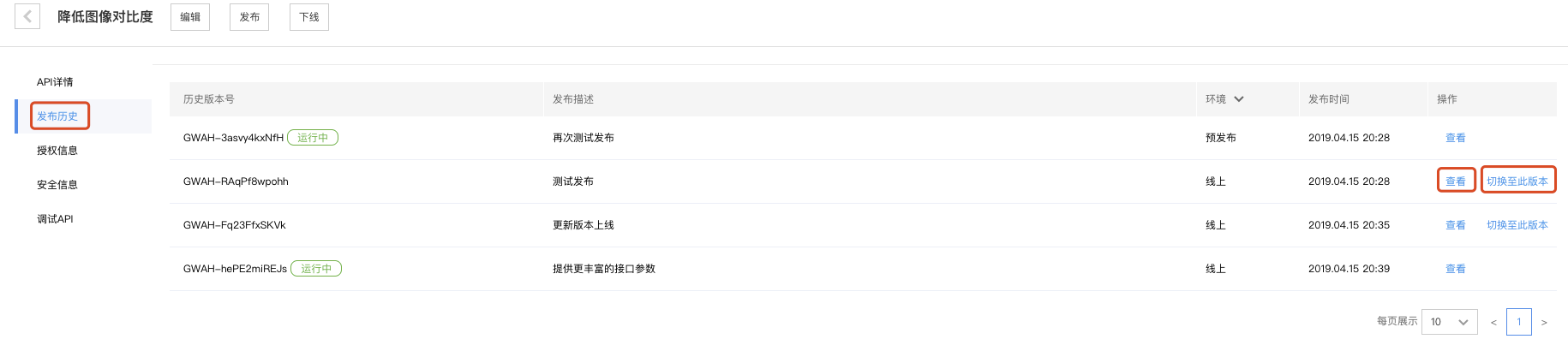Go to next page arrow
This screenshot has height=345, width=1568.
[1544, 323]
